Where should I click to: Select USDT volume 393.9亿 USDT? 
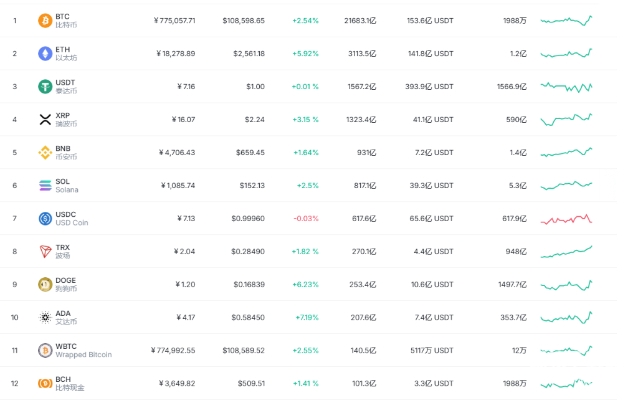pyautogui.click(x=429, y=86)
